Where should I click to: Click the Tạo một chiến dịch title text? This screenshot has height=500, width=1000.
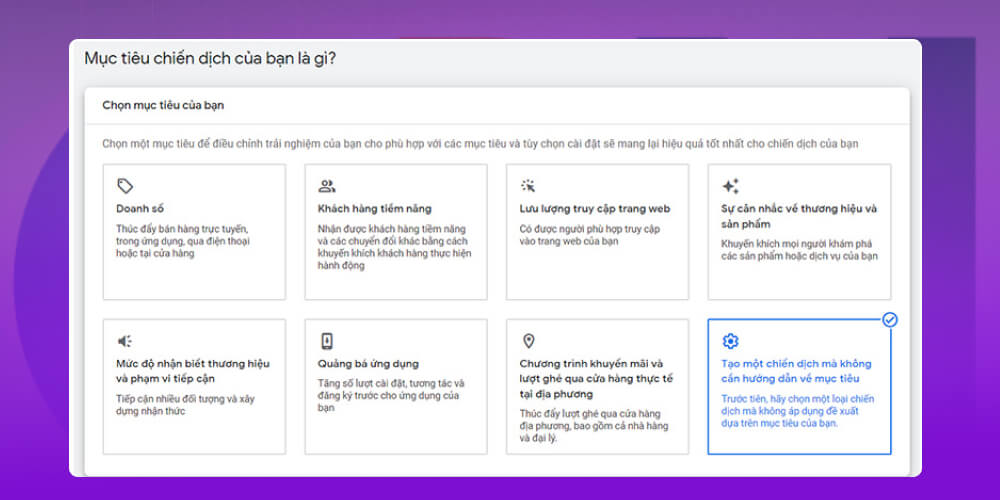click(797, 371)
